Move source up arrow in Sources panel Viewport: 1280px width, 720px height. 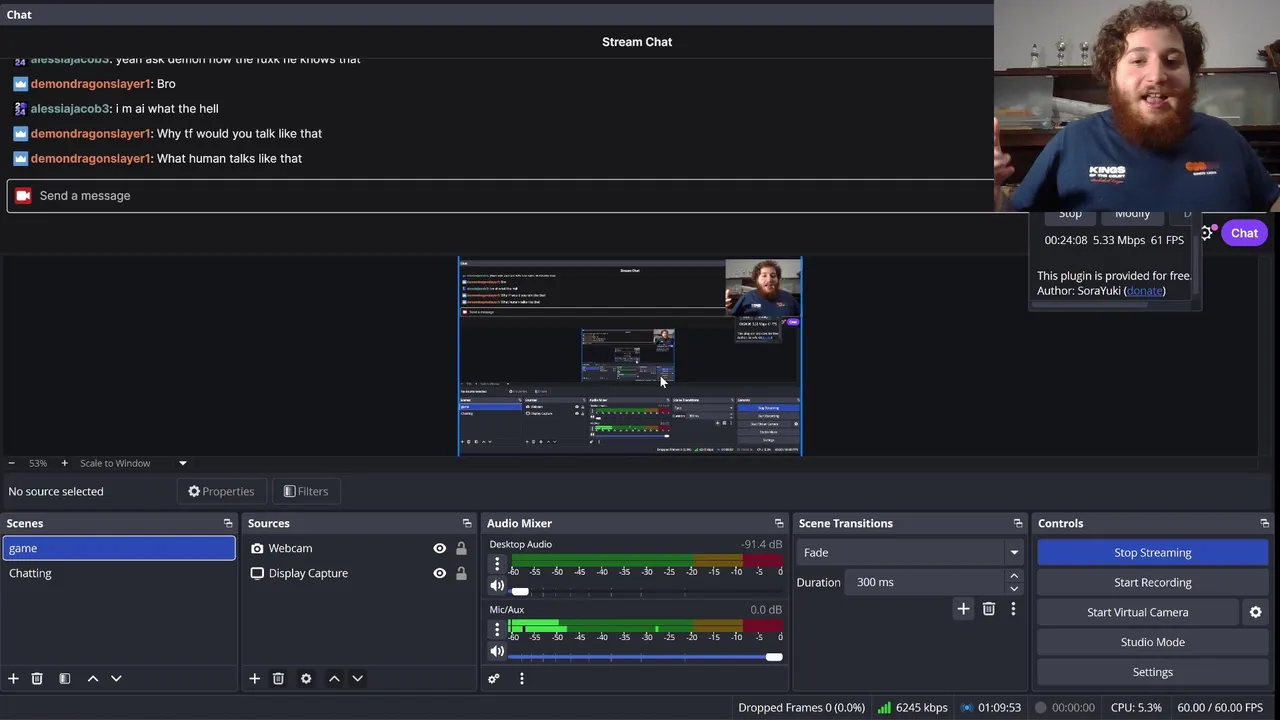pos(334,678)
